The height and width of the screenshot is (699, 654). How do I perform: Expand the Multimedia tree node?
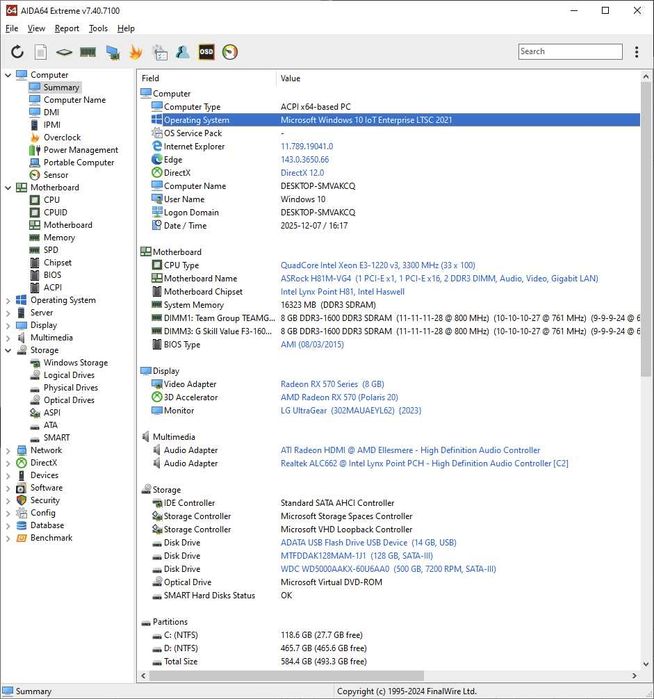pos(8,337)
